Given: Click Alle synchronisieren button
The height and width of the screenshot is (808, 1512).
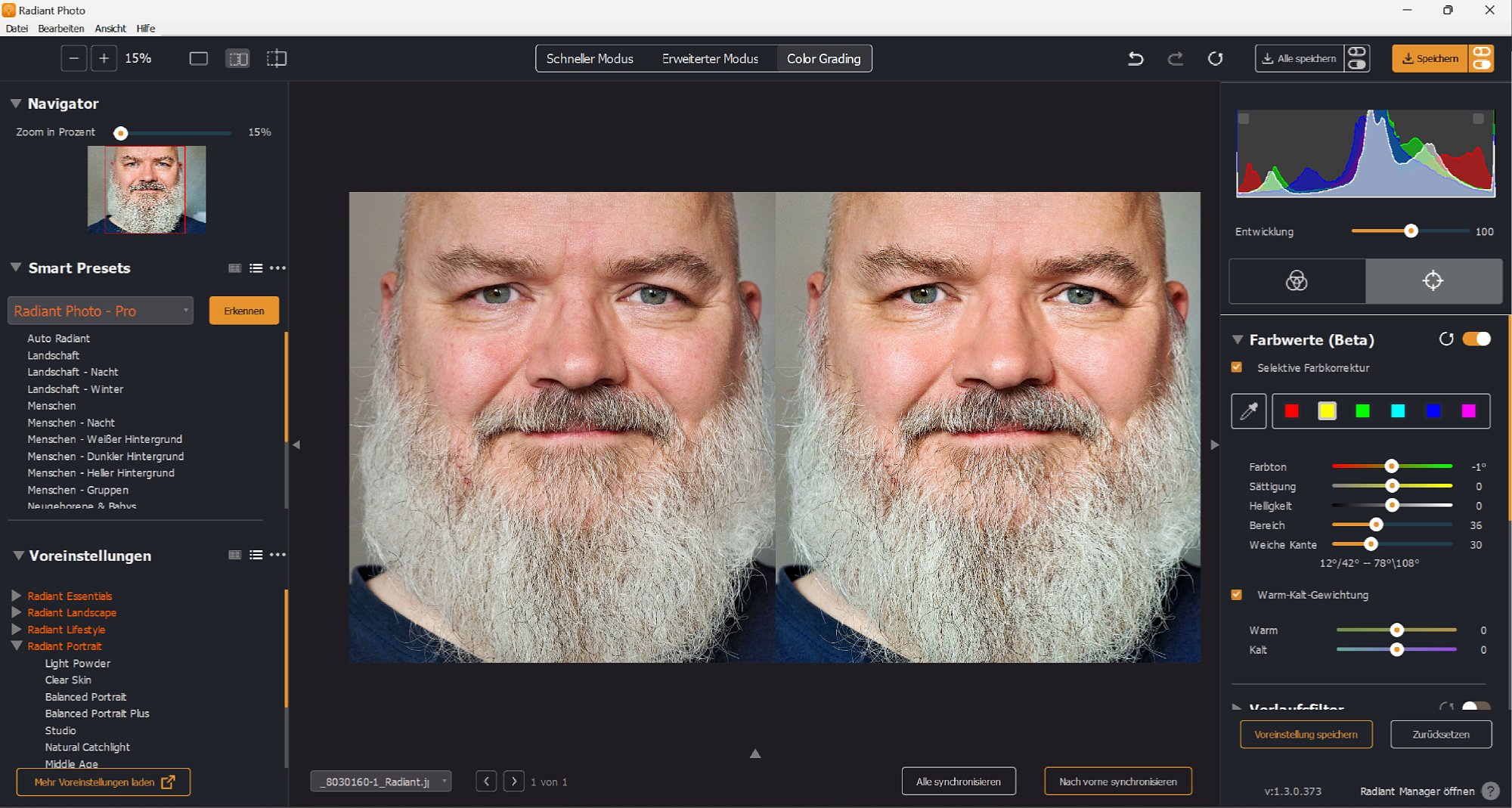Looking at the screenshot, I should click(959, 782).
